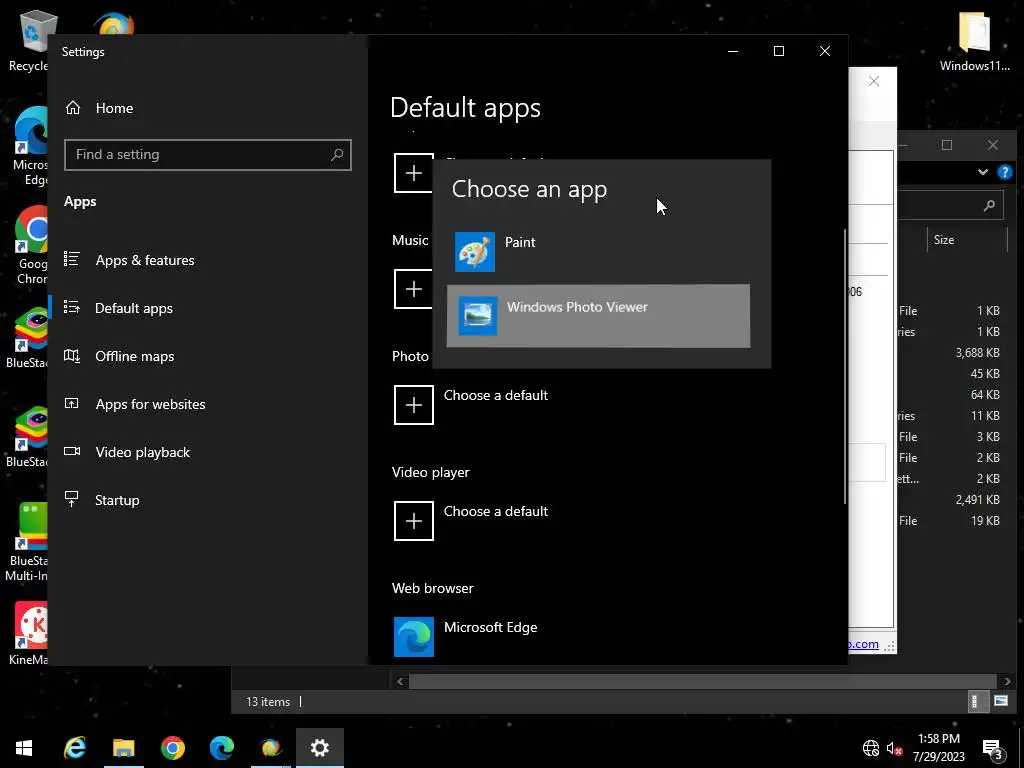Maximize the Settings window
Viewport: 1024px width, 768px height.
pos(778,51)
